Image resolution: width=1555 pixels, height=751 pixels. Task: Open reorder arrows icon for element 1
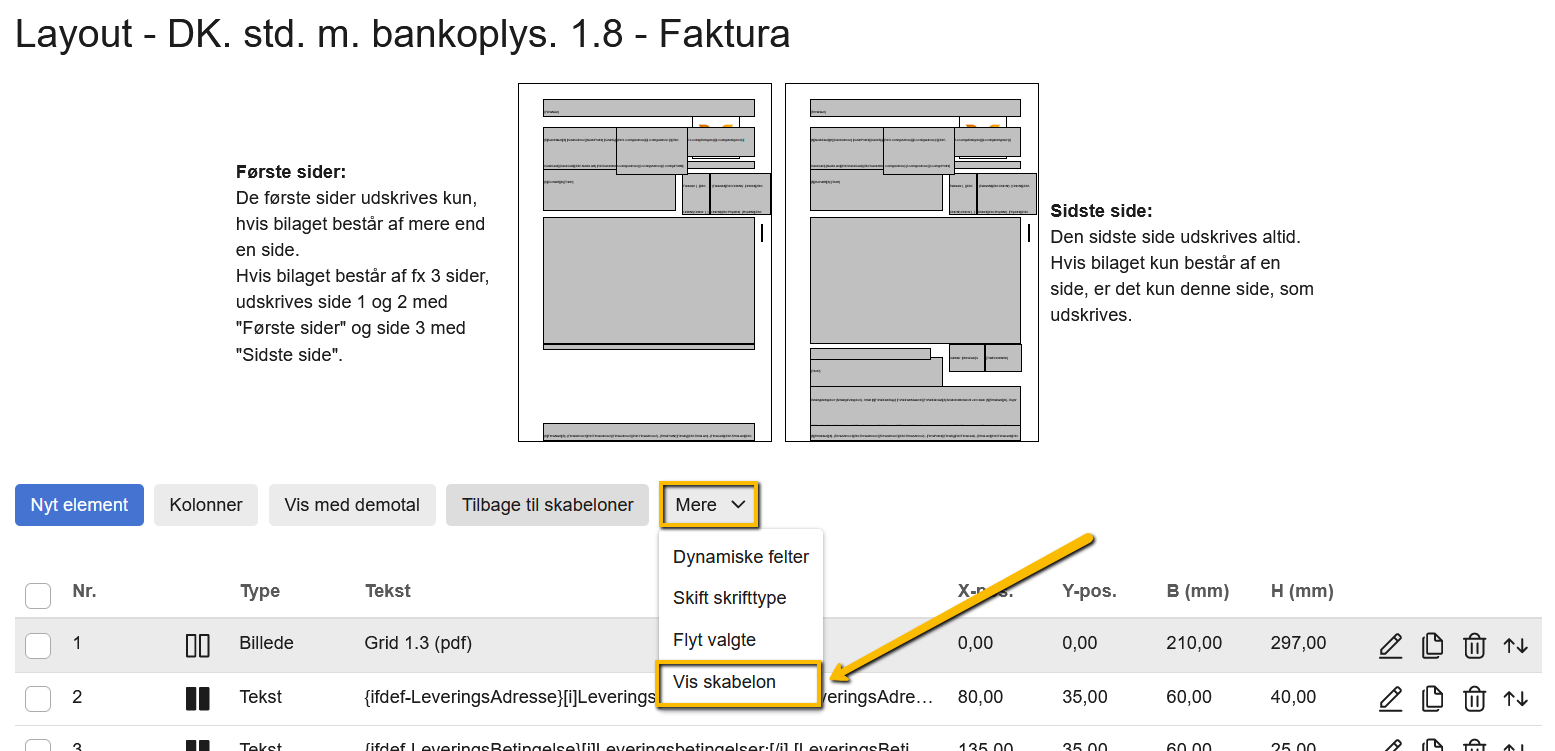(1516, 646)
